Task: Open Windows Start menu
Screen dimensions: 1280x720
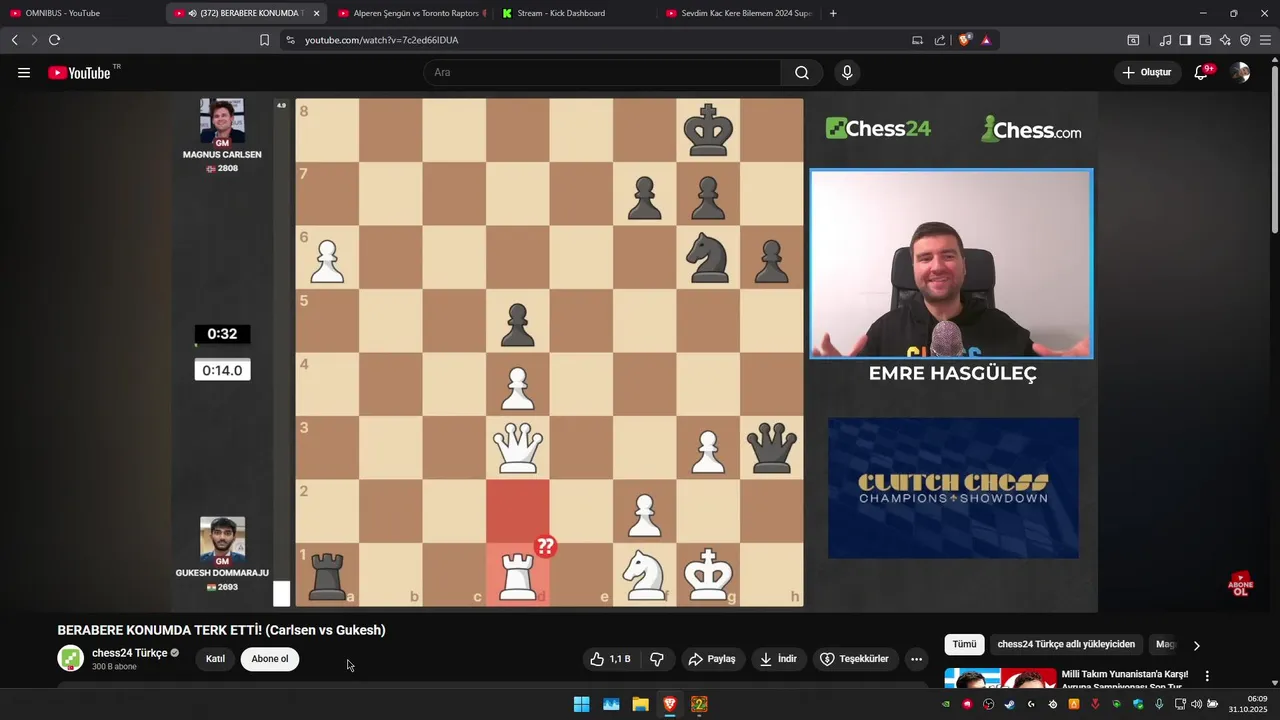Action: pos(581,704)
